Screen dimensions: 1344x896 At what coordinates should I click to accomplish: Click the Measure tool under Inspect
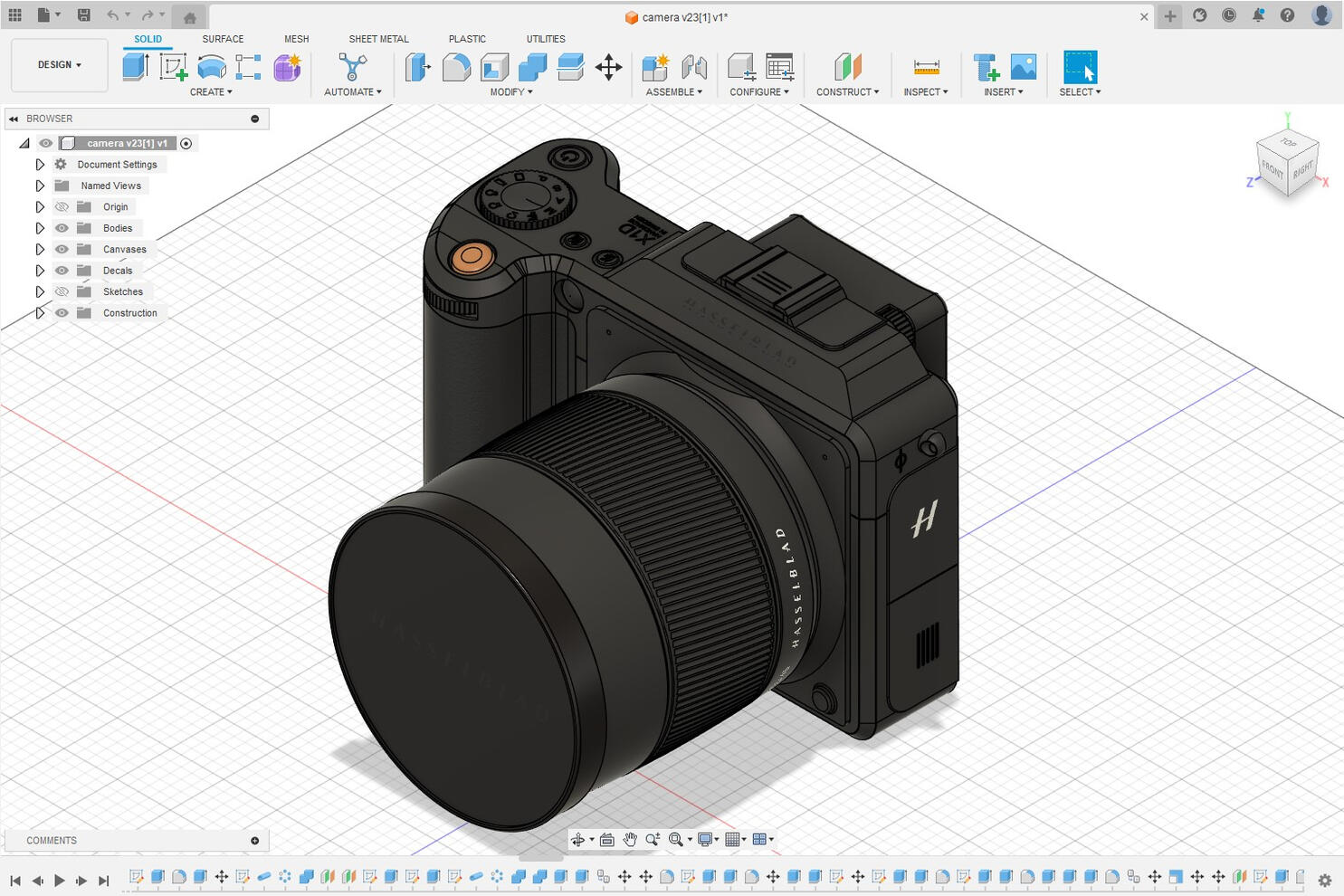click(x=926, y=67)
